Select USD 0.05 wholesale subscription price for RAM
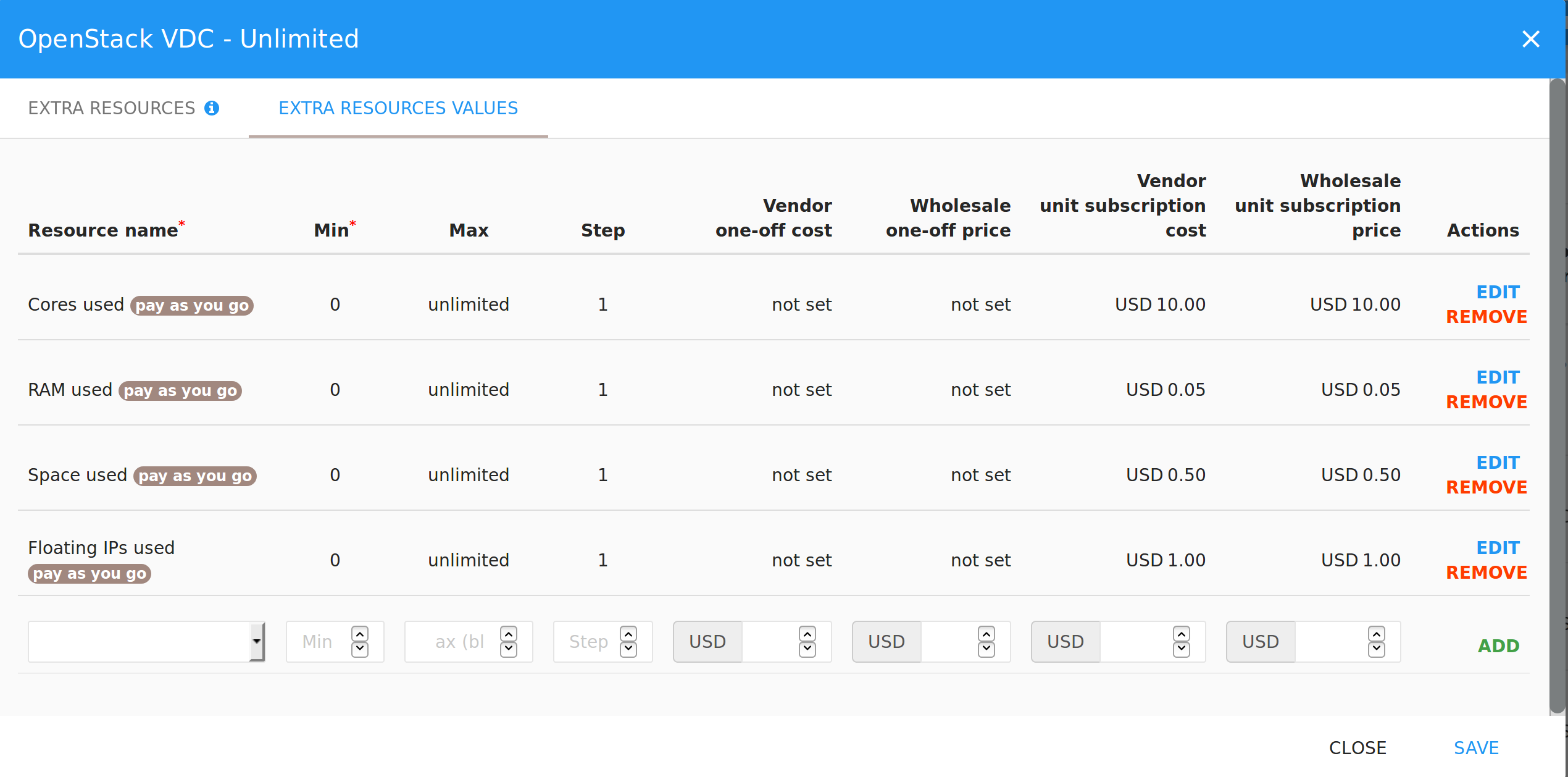Screen dimensions: 1568x777 coord(1361,390)
